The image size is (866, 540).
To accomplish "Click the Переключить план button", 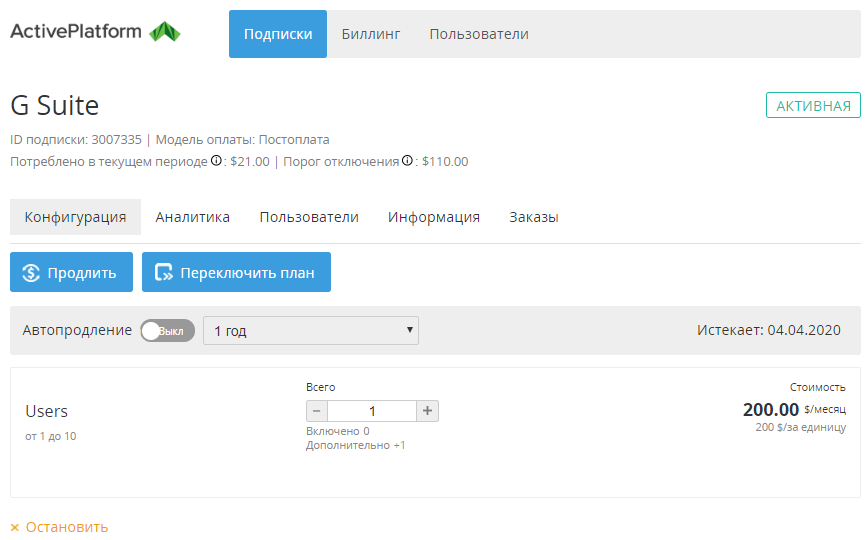I will [236, 272].
